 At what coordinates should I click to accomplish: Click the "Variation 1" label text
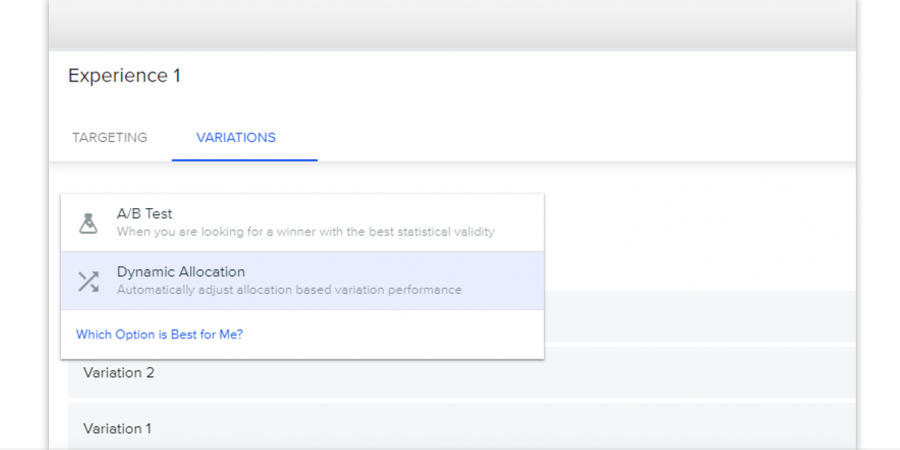(118, 429)
